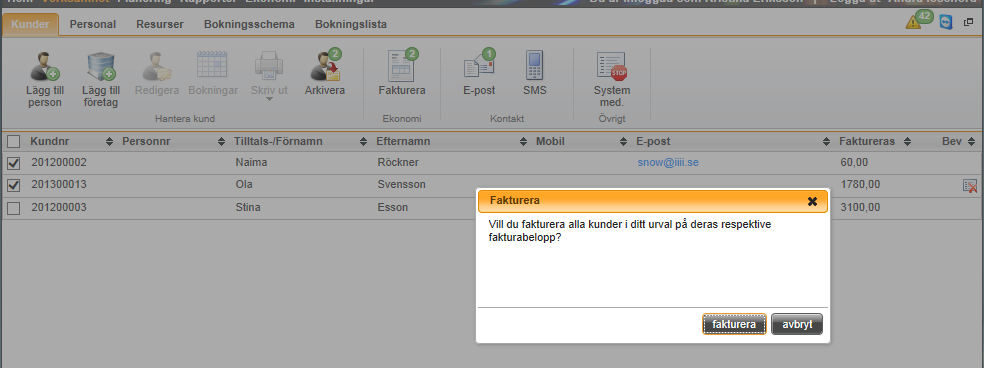This screenshot has height=368, width=984.
Task: Launch the TeamViewer remote support icon
Action: click(946, 23)
